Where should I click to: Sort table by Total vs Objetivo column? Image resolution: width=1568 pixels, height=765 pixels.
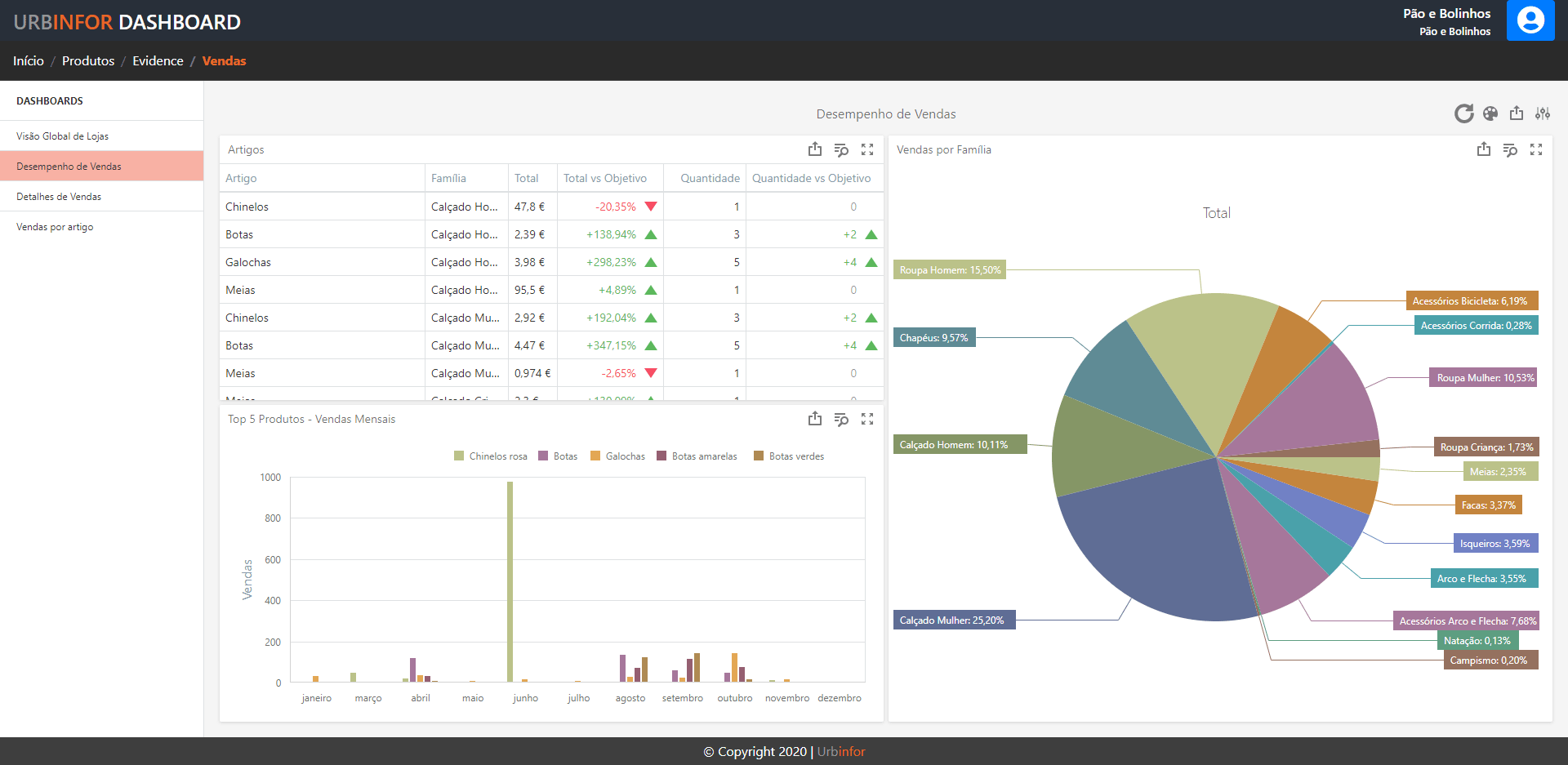click(x=605, y=178)
